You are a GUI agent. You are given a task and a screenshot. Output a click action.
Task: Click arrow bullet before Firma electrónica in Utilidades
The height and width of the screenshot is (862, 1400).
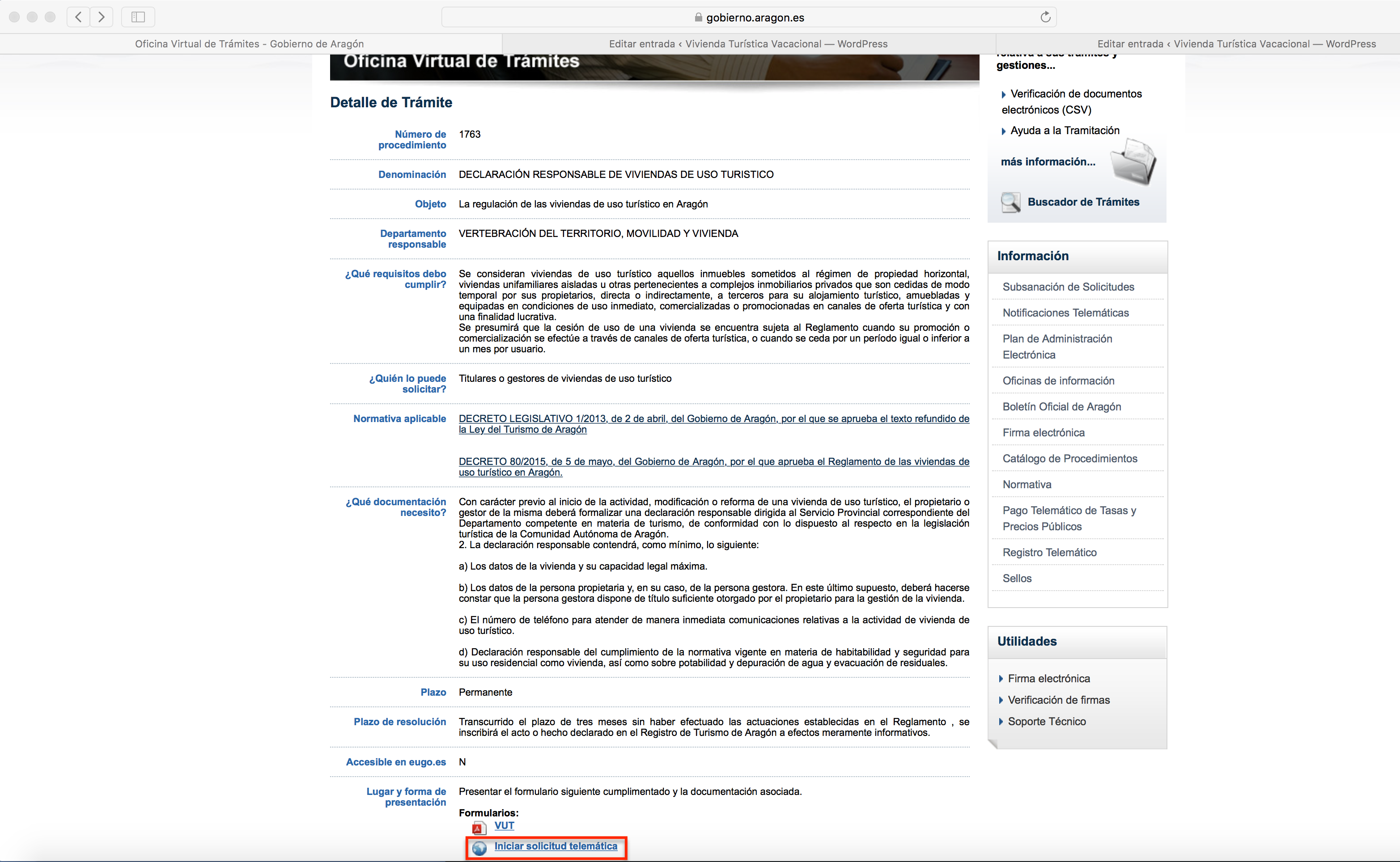(1001, 678)
